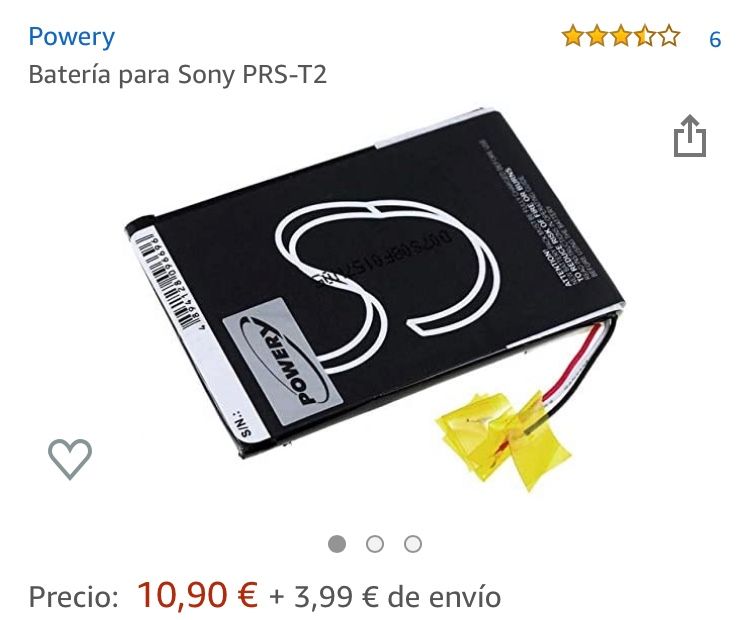
Task: Click the half-filled fourth star
Action: pos(645,36)
